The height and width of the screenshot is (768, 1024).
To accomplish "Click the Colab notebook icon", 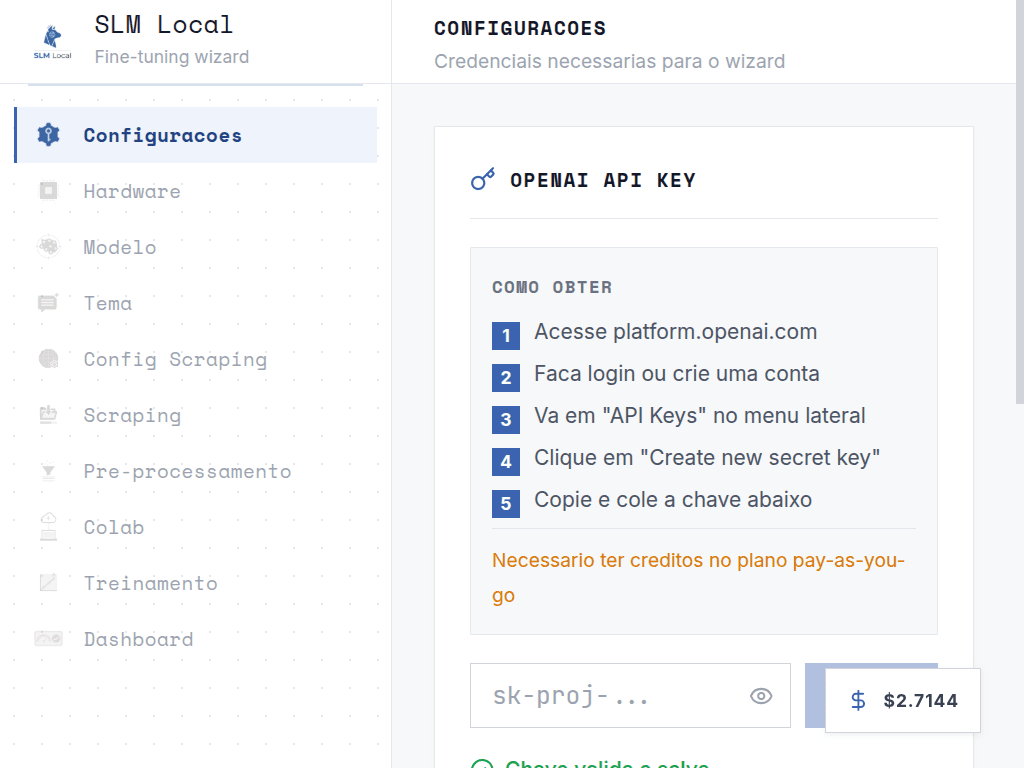I will [x=48, y=527].
